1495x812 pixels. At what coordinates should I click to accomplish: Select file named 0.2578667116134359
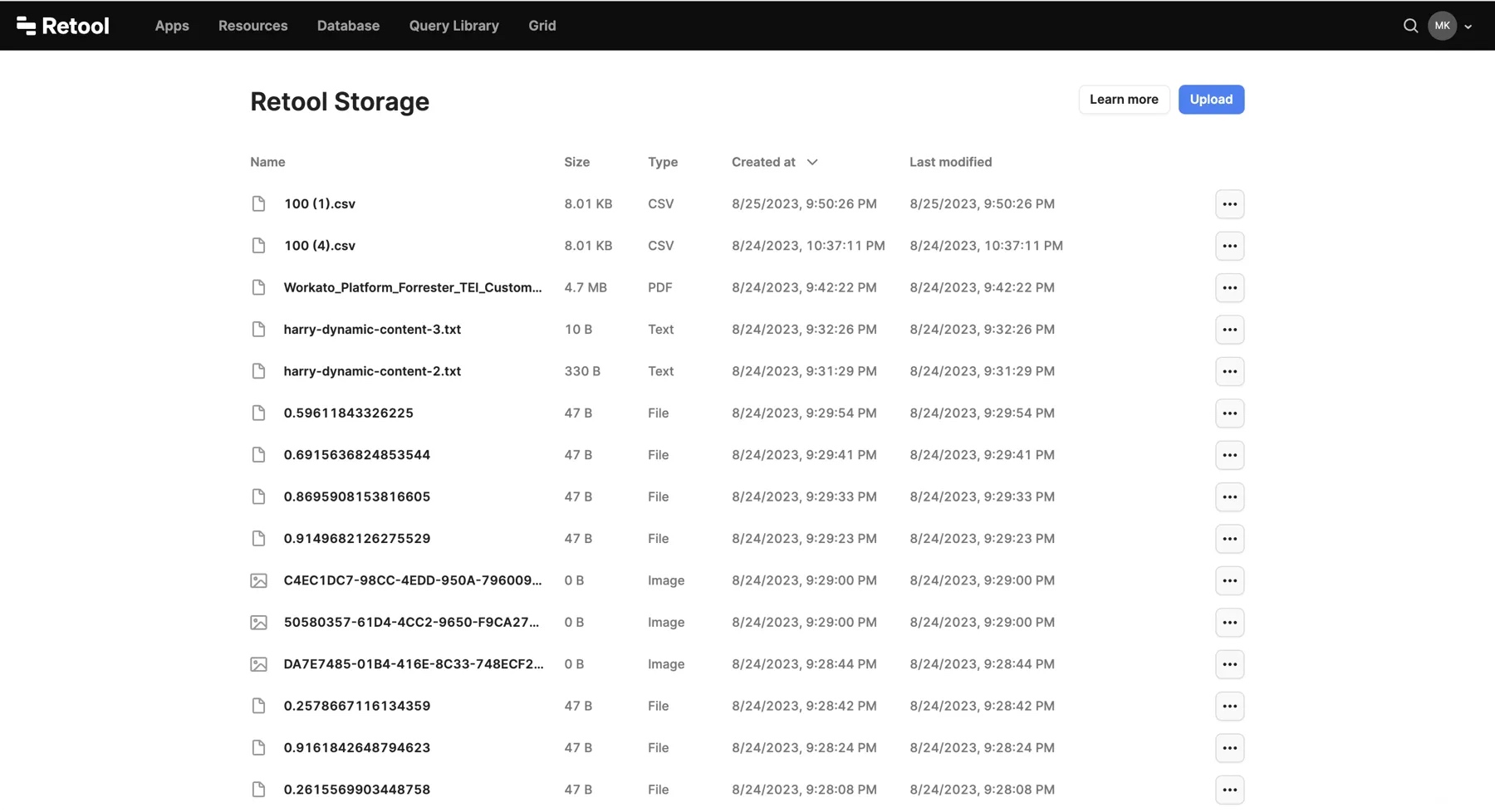click(357, 706)
